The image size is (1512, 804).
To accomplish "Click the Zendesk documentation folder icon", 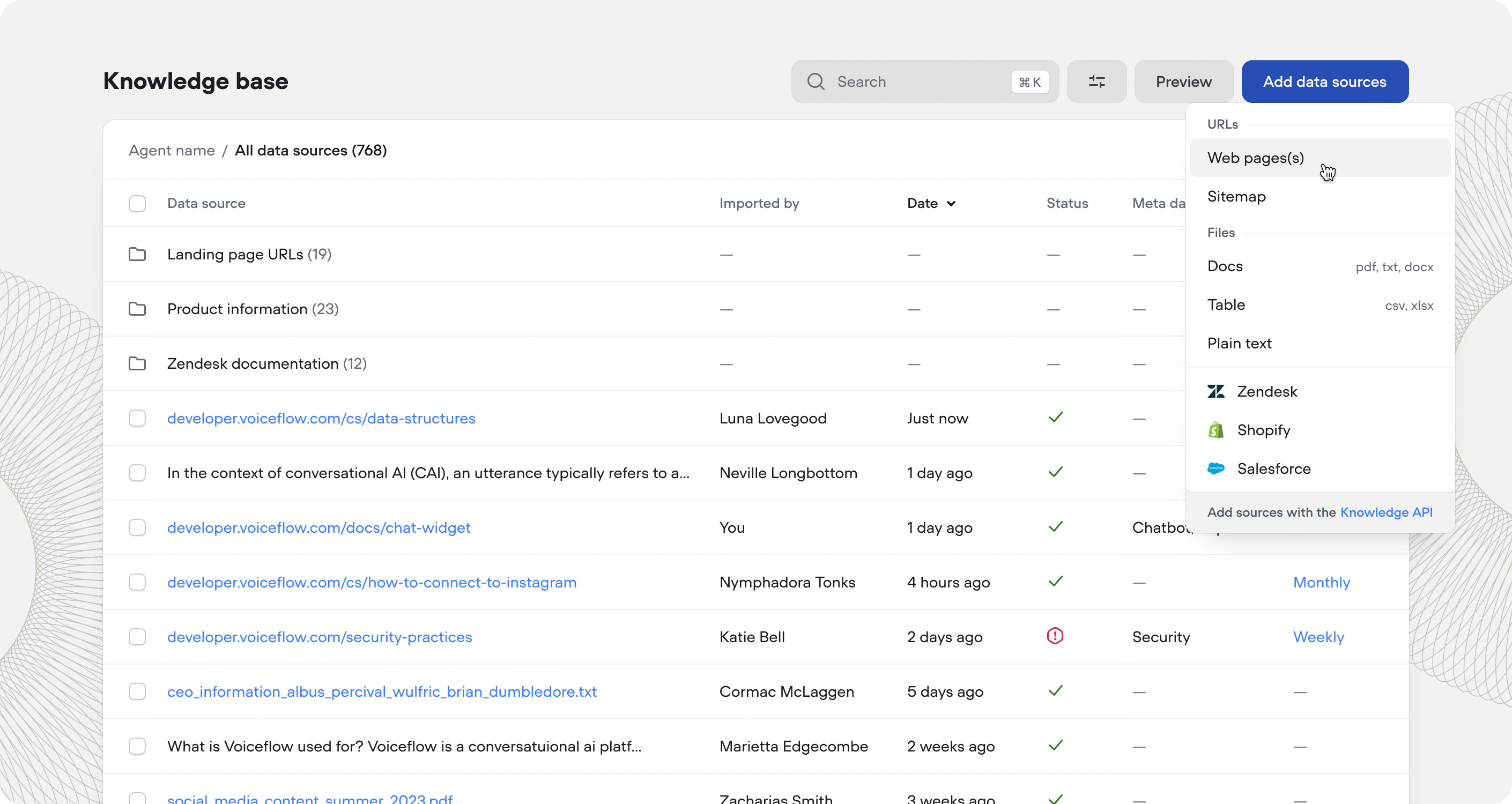I will [137, 363].
